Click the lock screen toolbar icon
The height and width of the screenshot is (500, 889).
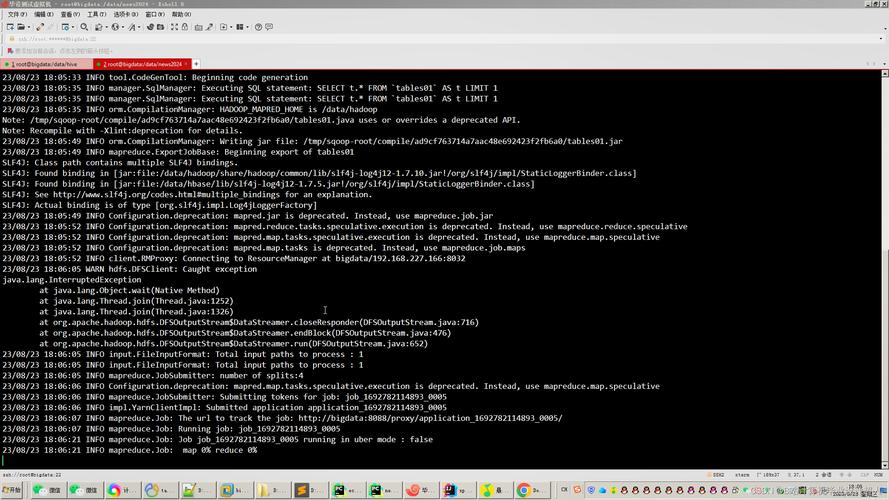click(x=185, y=27)
